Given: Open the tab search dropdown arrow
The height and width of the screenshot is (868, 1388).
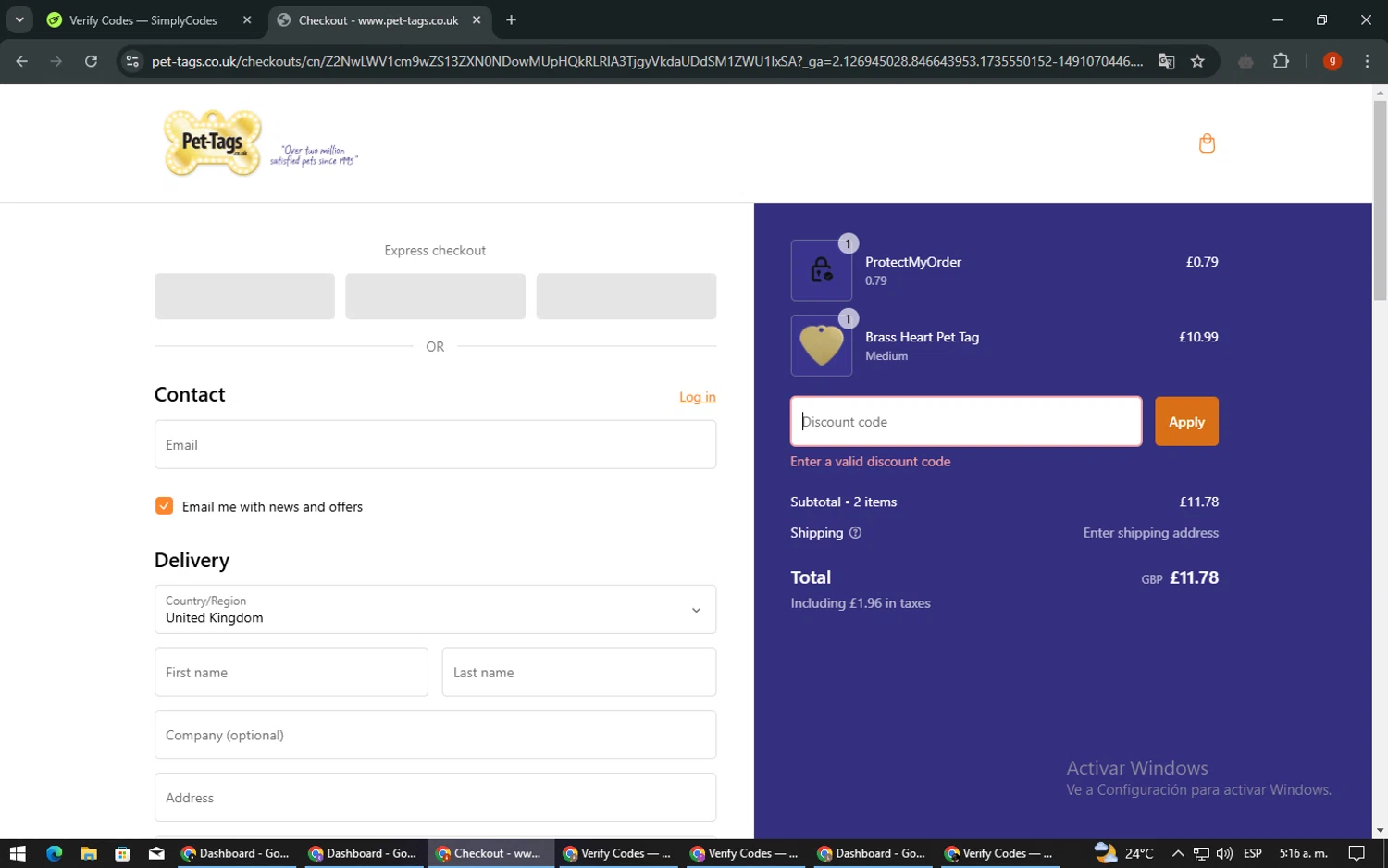Looking at the screenshot, I should [19, 19].
